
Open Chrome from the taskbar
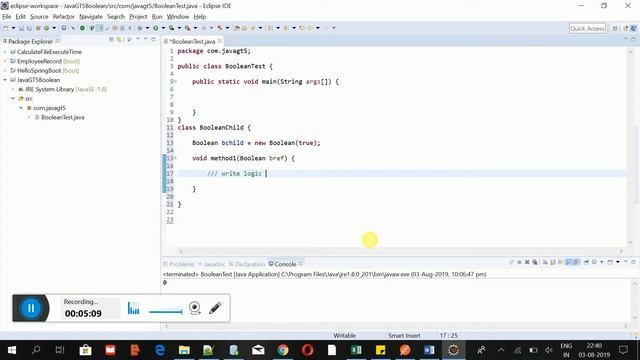[282, 350]
